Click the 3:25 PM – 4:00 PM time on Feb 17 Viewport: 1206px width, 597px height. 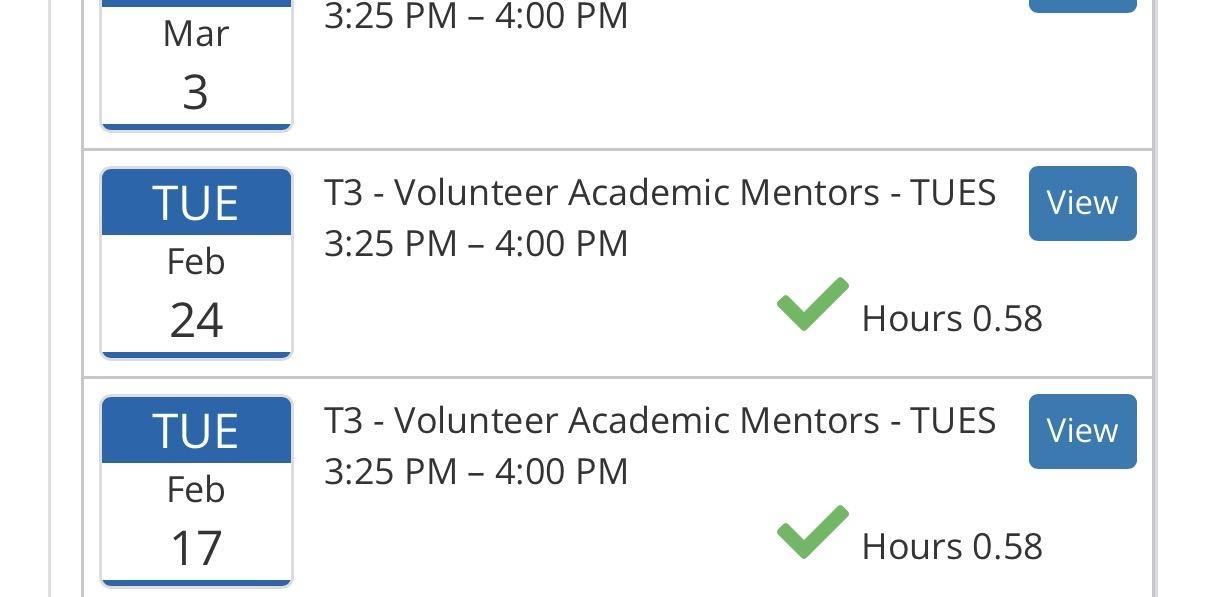coord(476,472)
